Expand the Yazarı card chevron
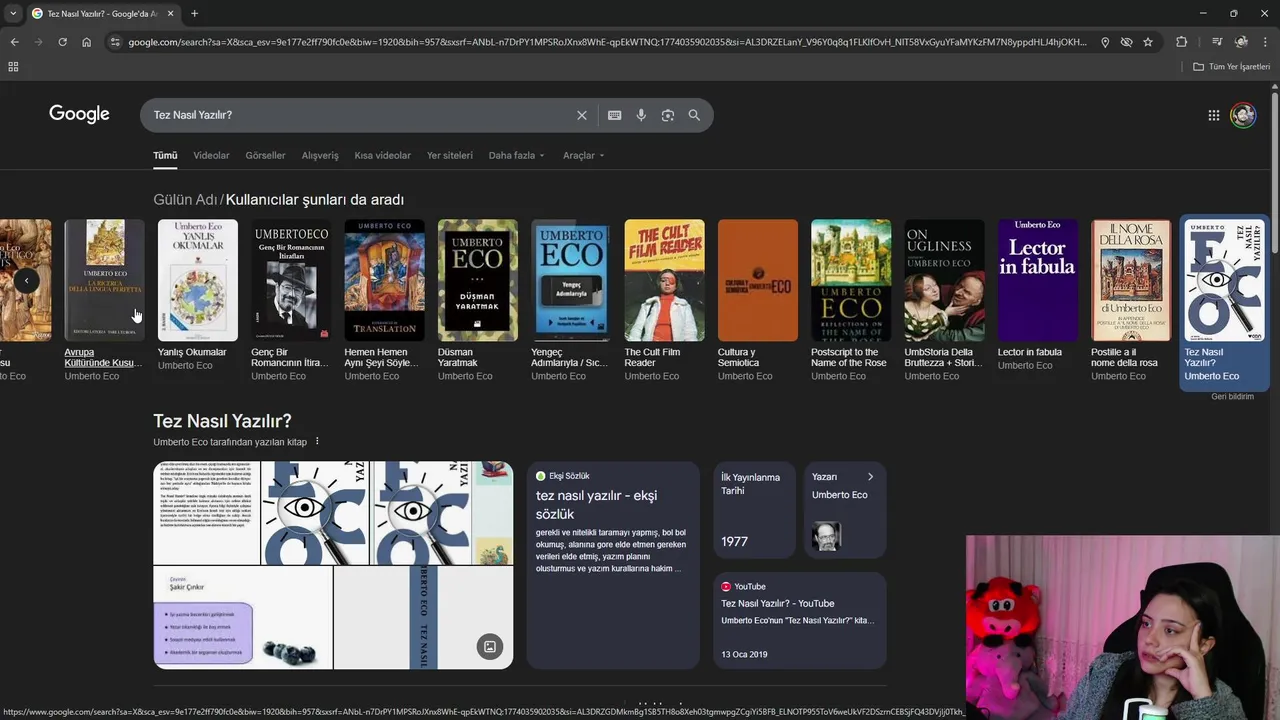The height and width of the screenshot is (720, 1280). click(870, 477)
